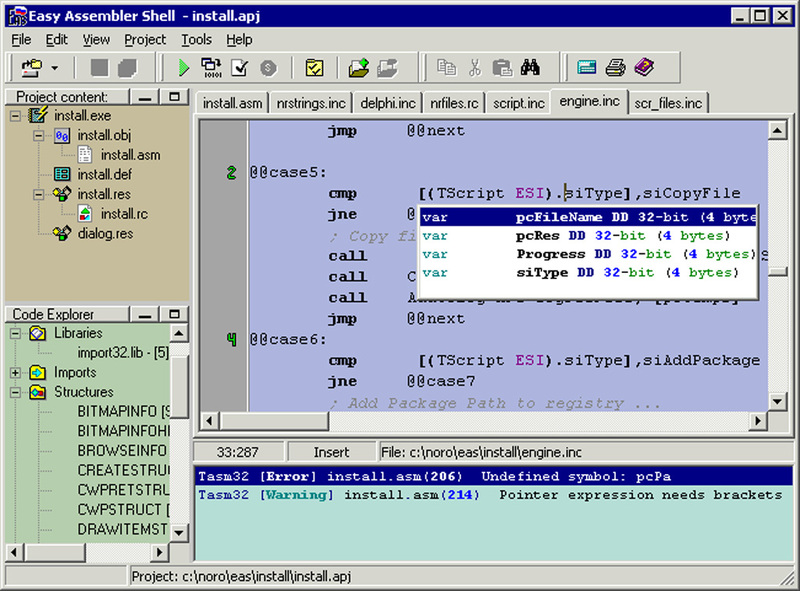
Task: Click the Copy toolbar icon
Action: coord(447,67)
